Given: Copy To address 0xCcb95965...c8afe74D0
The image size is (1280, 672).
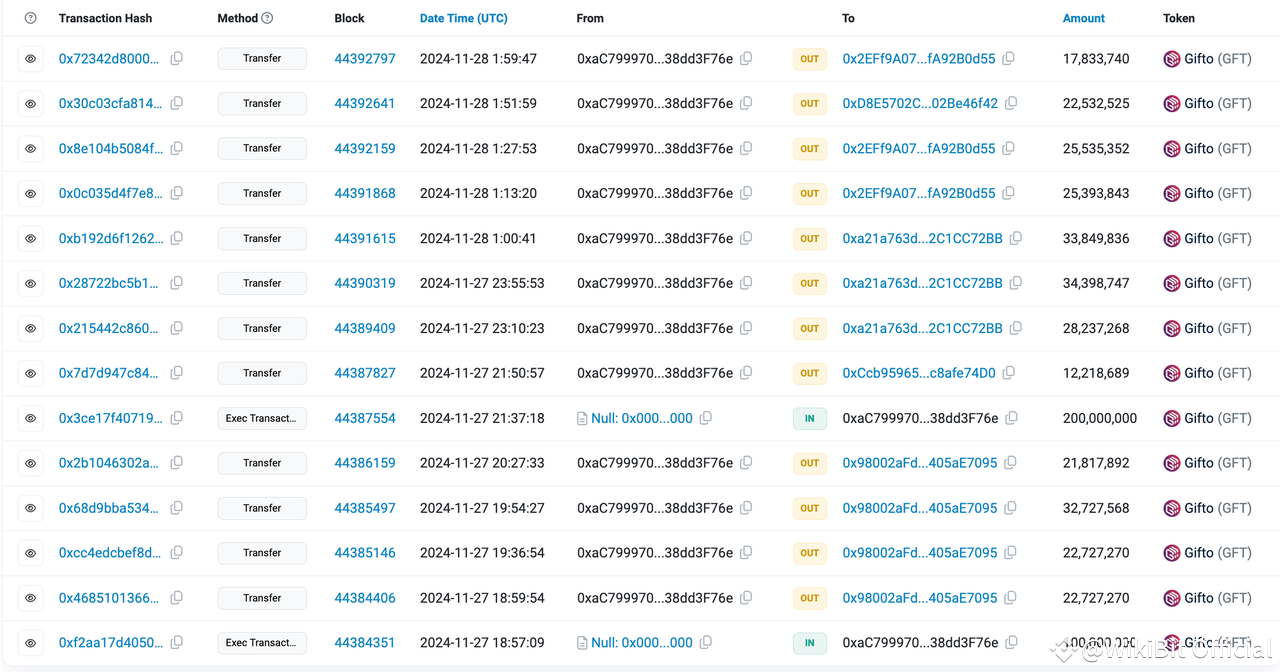Looking at the screenshot, I should [x=1009, y=373].
